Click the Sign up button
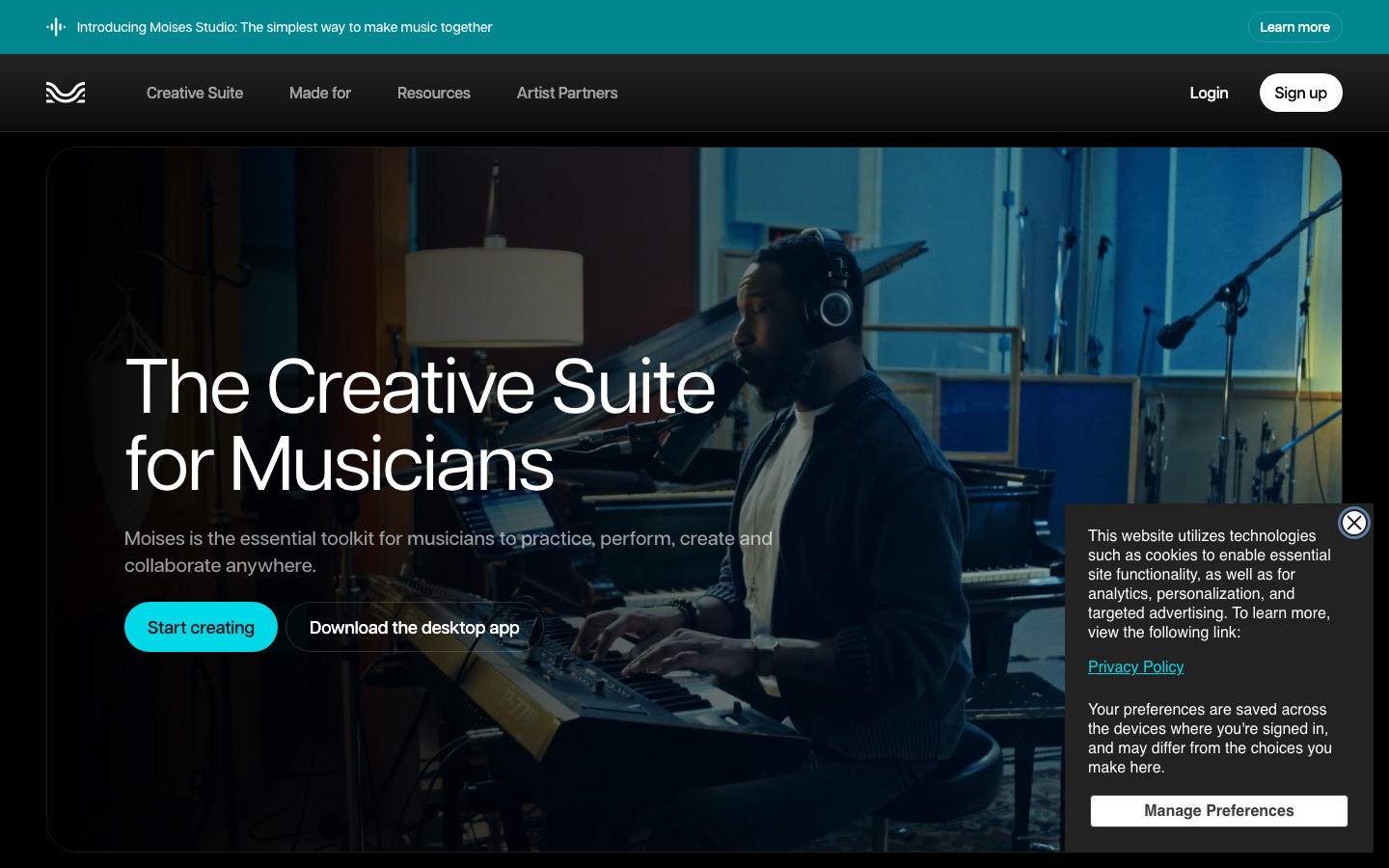Screen dimensions: 1389x868 click(x=1300, y=93)
